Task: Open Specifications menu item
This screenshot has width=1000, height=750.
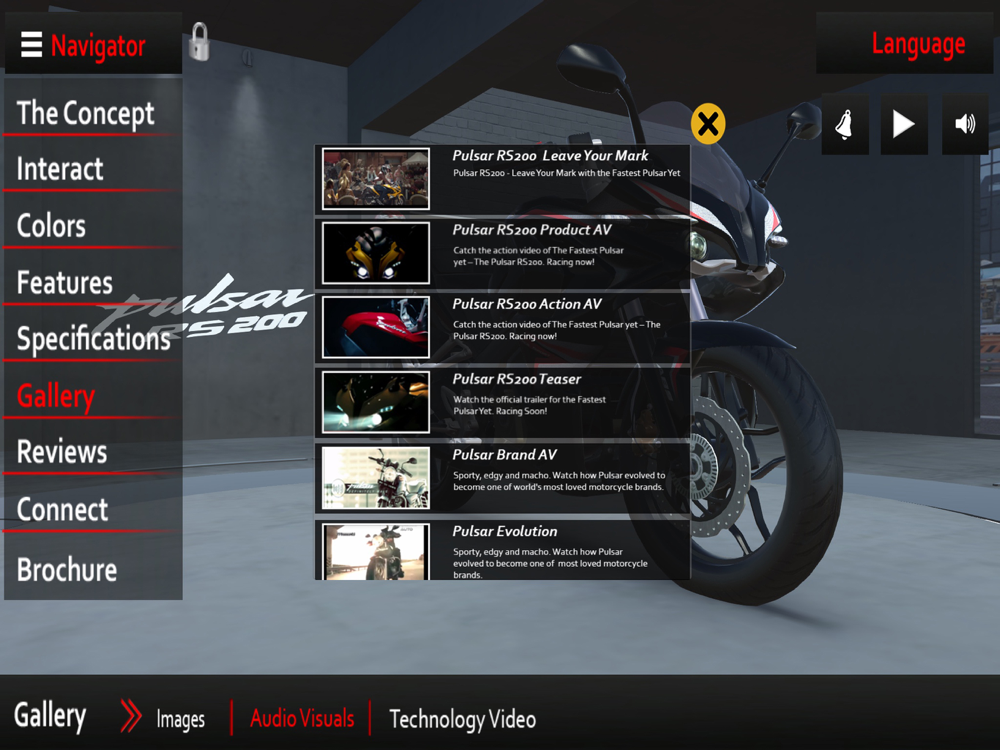Action: point(93,339)
